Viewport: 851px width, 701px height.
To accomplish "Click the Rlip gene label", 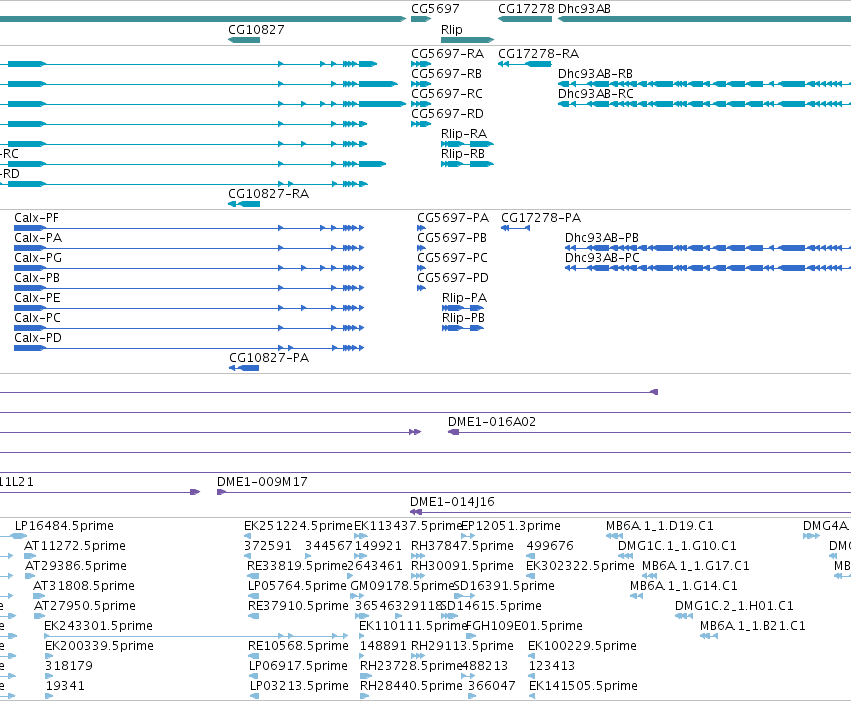I will coord(452,29).
